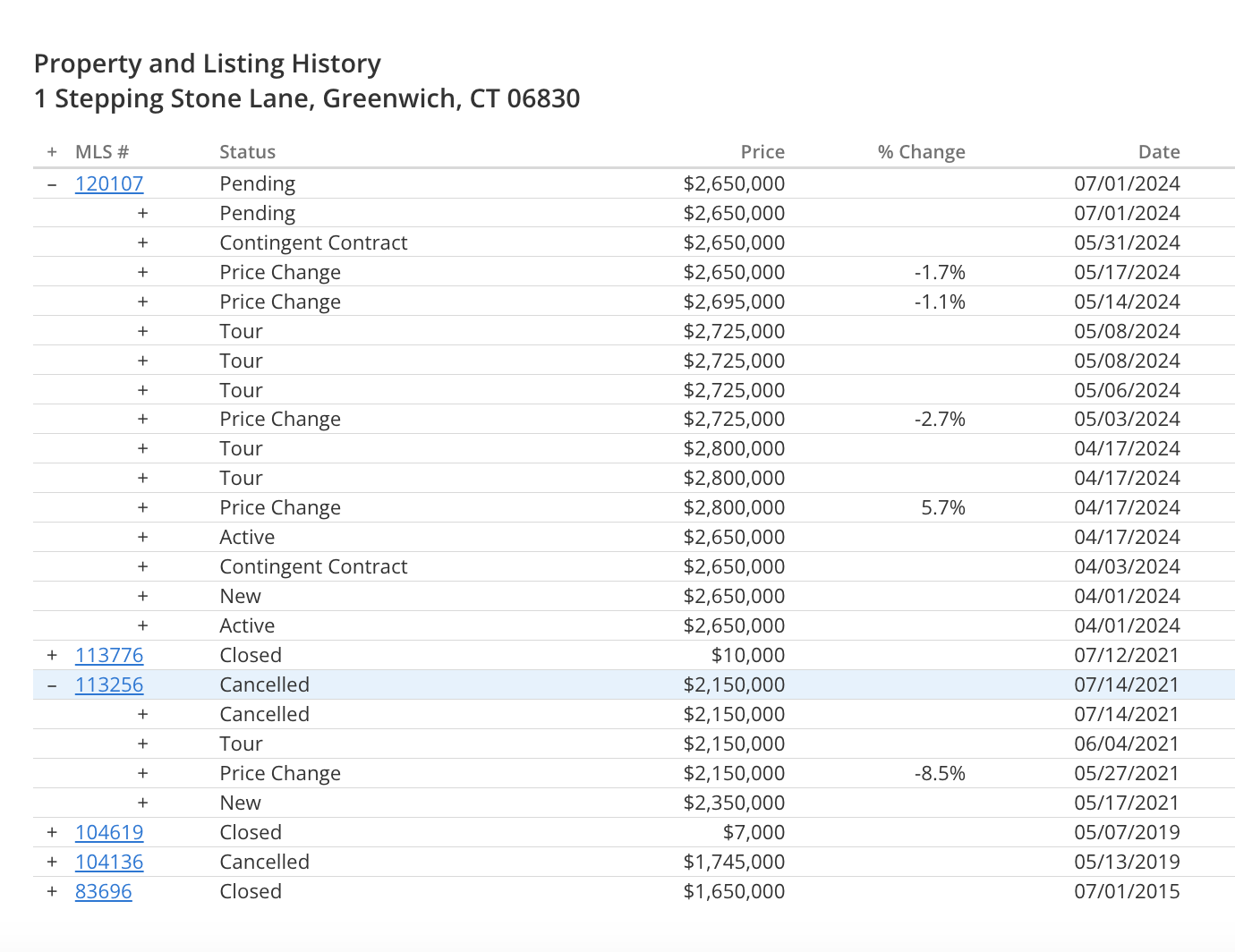
Task: Click the Property and Listing History title
Action: [208, 64]
